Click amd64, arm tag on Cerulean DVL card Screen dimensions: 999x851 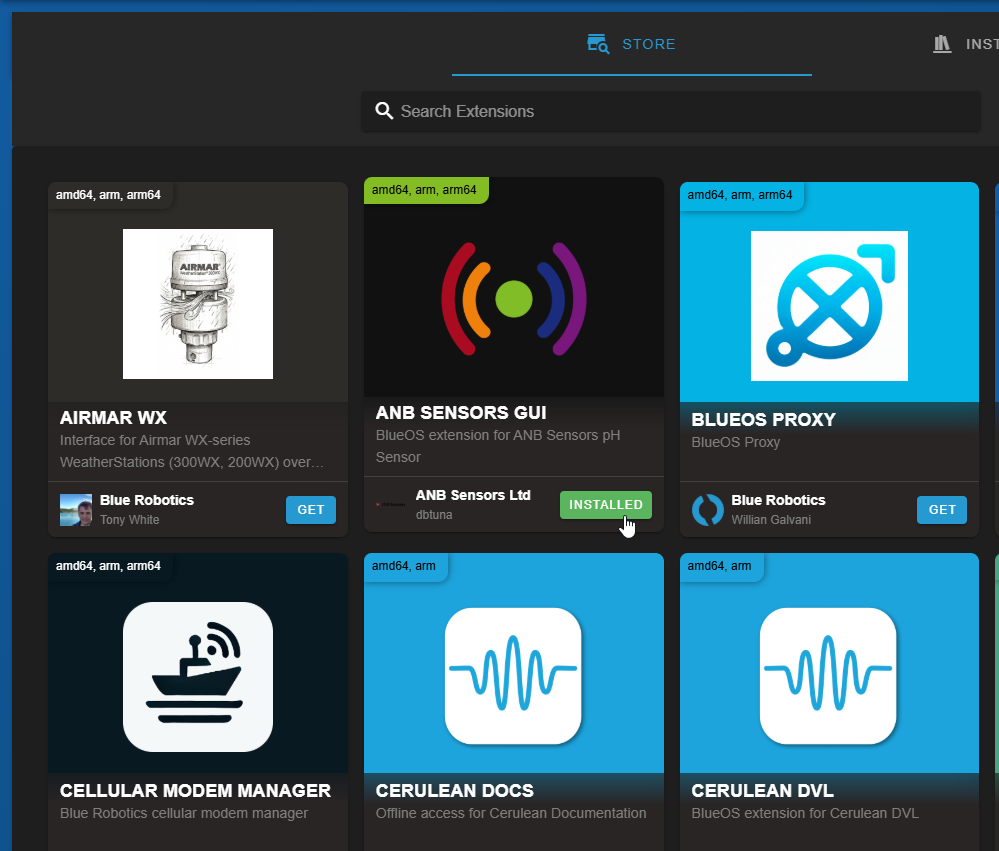720,566
